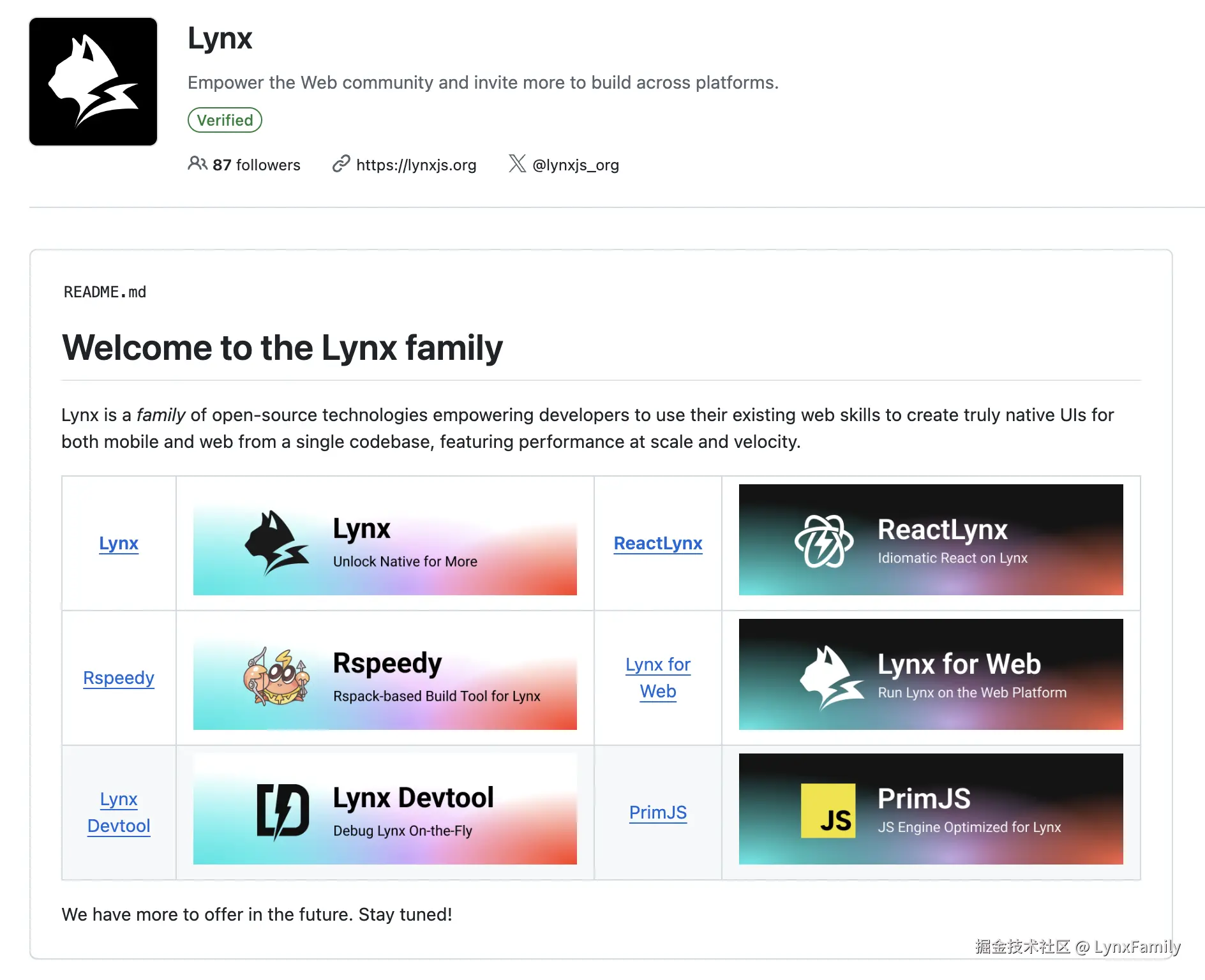1205x980 pixels.
Task: Click the Rspeedy mascot illustration
Action: [x=278, y=676]
